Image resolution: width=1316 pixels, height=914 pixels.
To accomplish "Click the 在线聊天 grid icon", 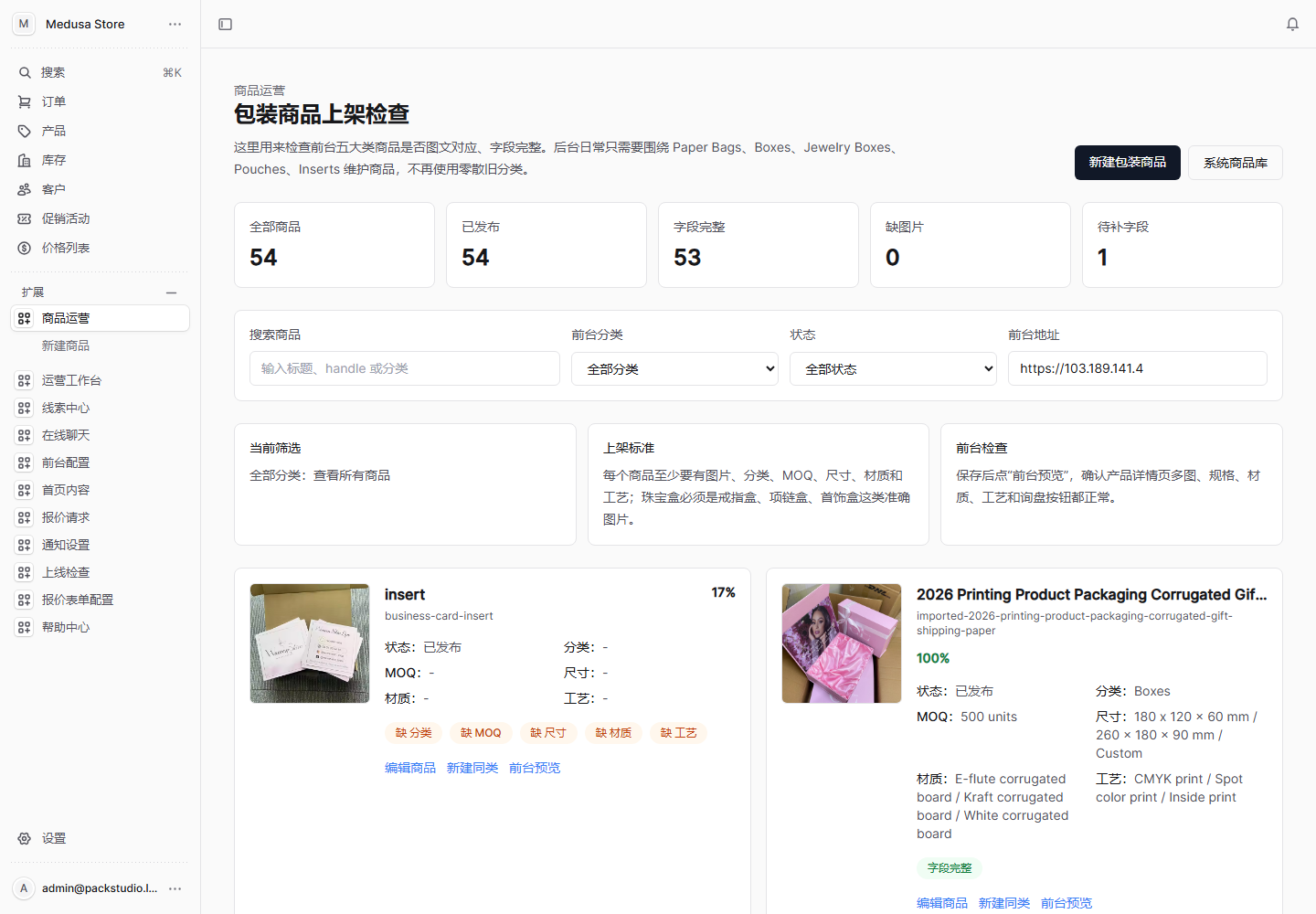I will pos(25,435).
